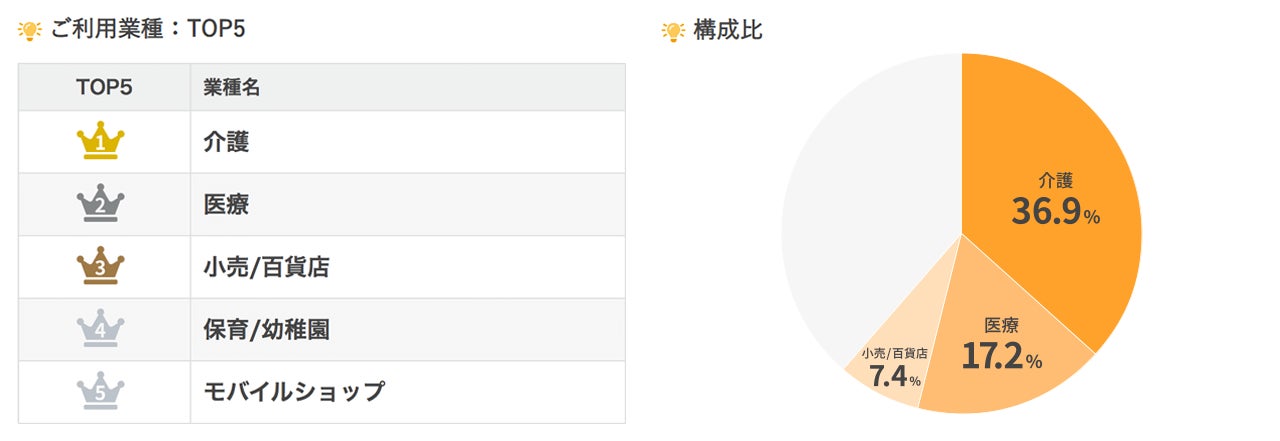Click the gray rank 2 crown icon
1280x441 pixels.
[x=99, y=205]
